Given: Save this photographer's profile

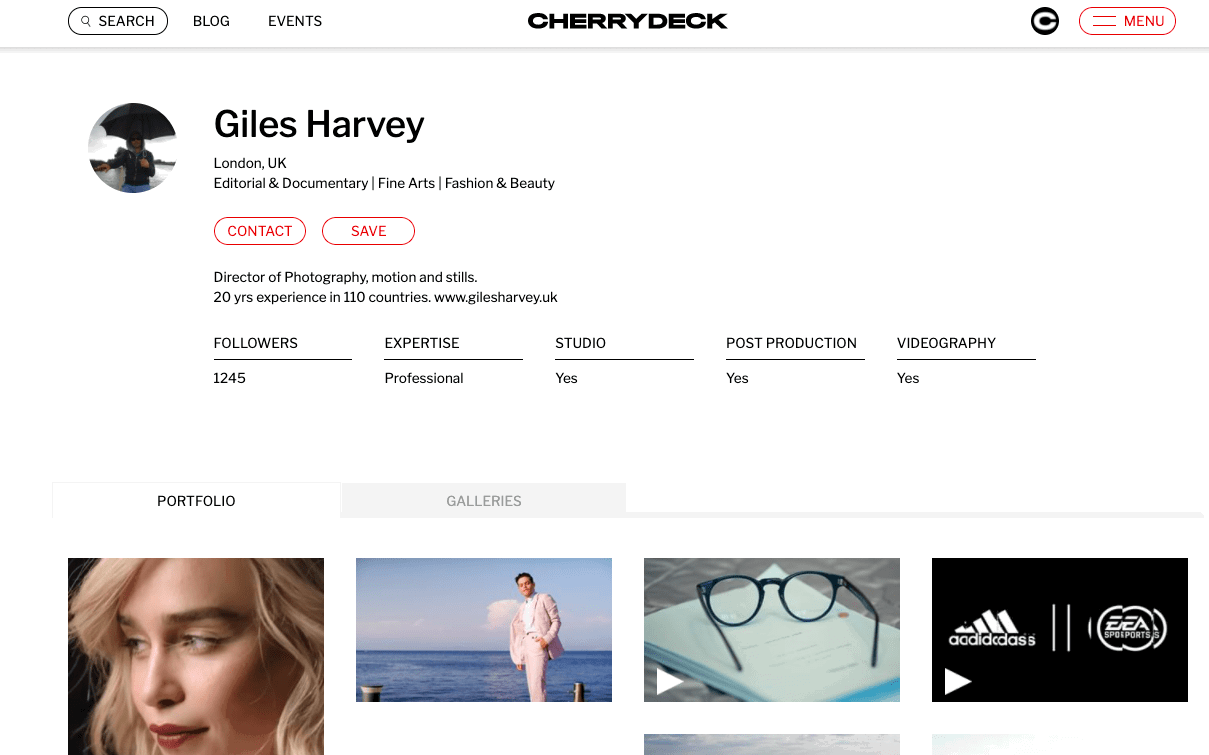Looking at the screenshot, I should coord(368,231).
